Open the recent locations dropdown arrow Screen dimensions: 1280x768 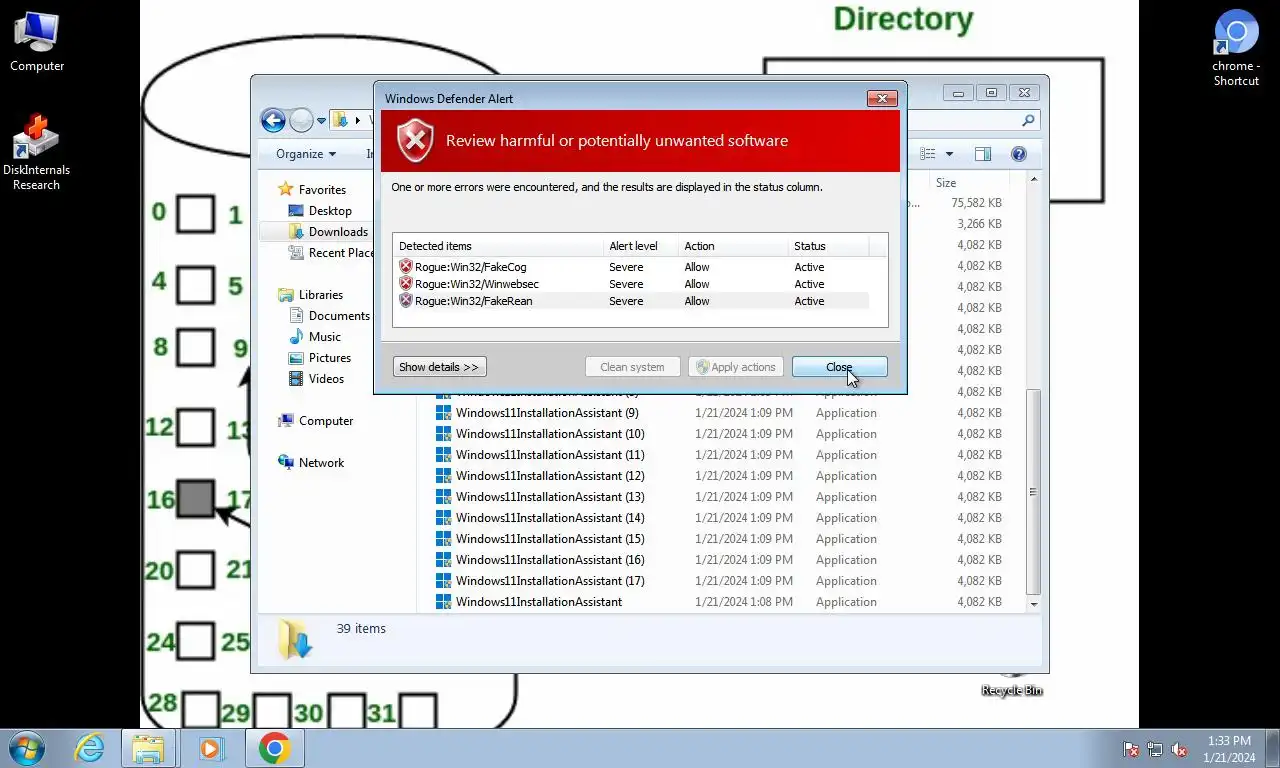pos(322,121)
